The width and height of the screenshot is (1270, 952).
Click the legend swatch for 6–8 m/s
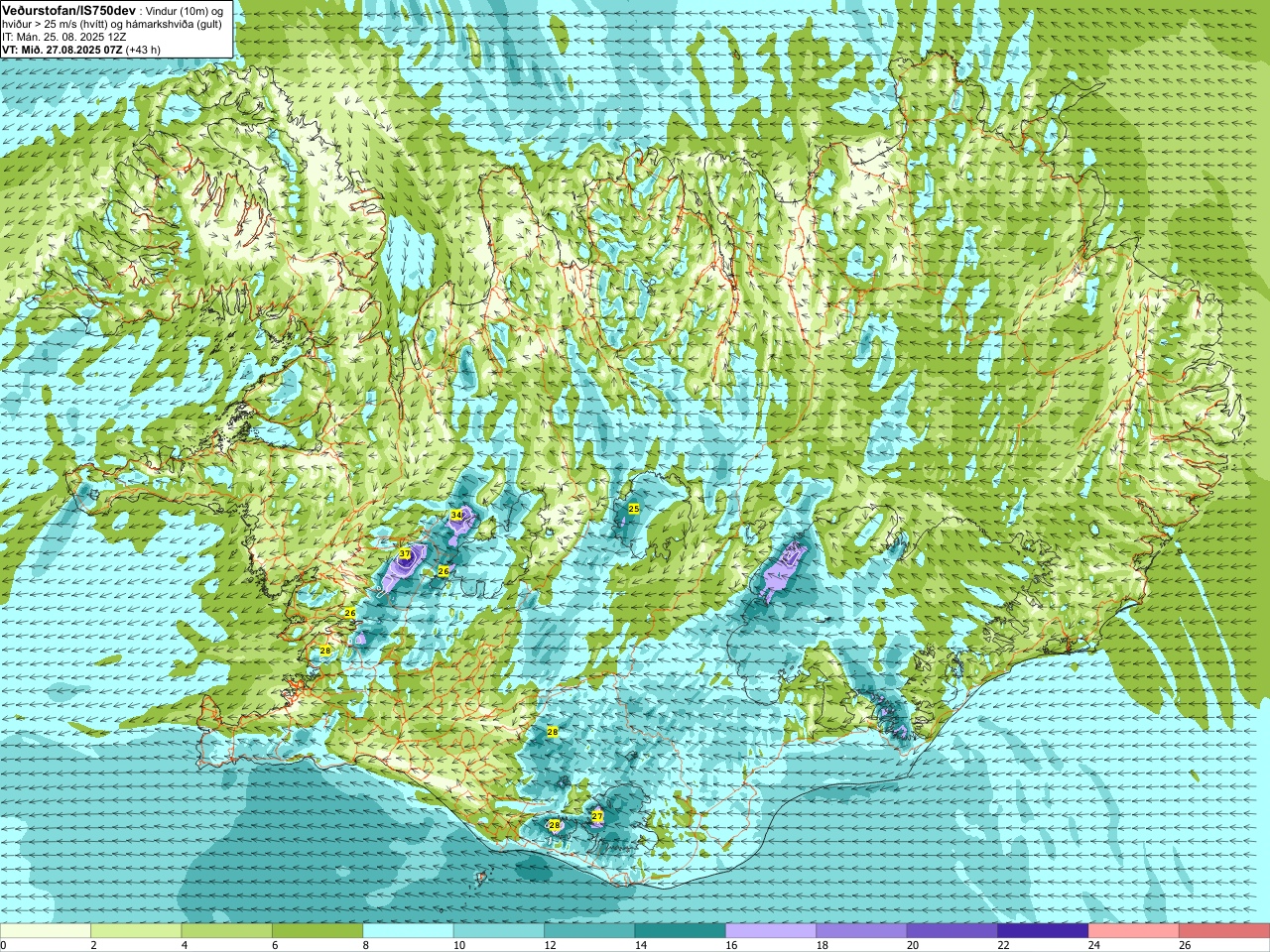317,931
